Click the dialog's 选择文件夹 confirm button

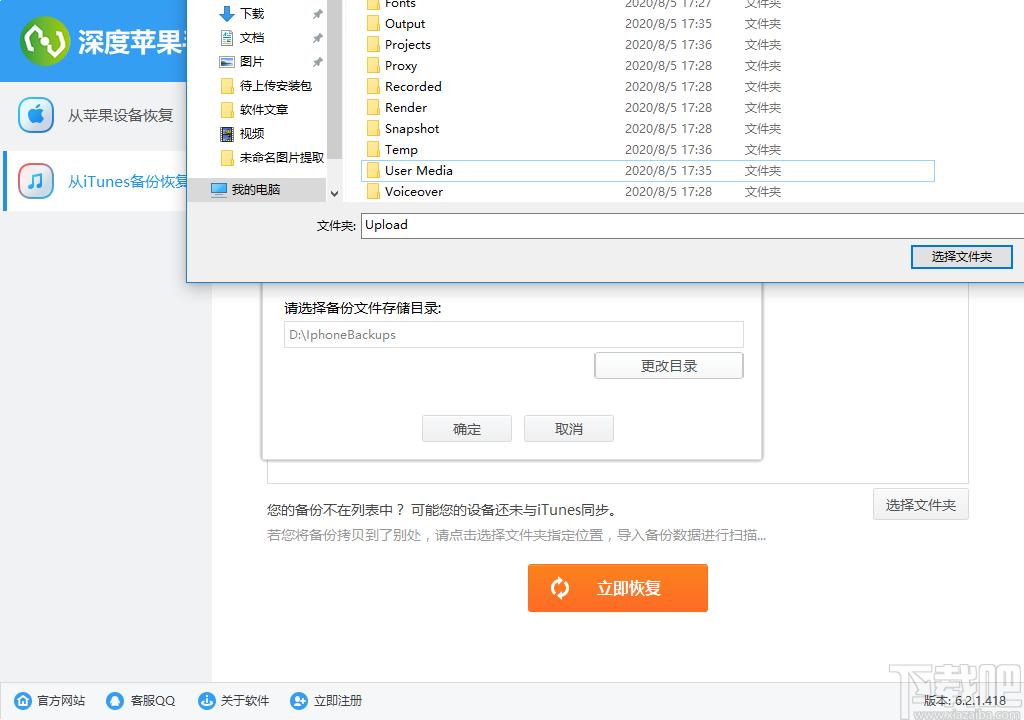(961, 257)
